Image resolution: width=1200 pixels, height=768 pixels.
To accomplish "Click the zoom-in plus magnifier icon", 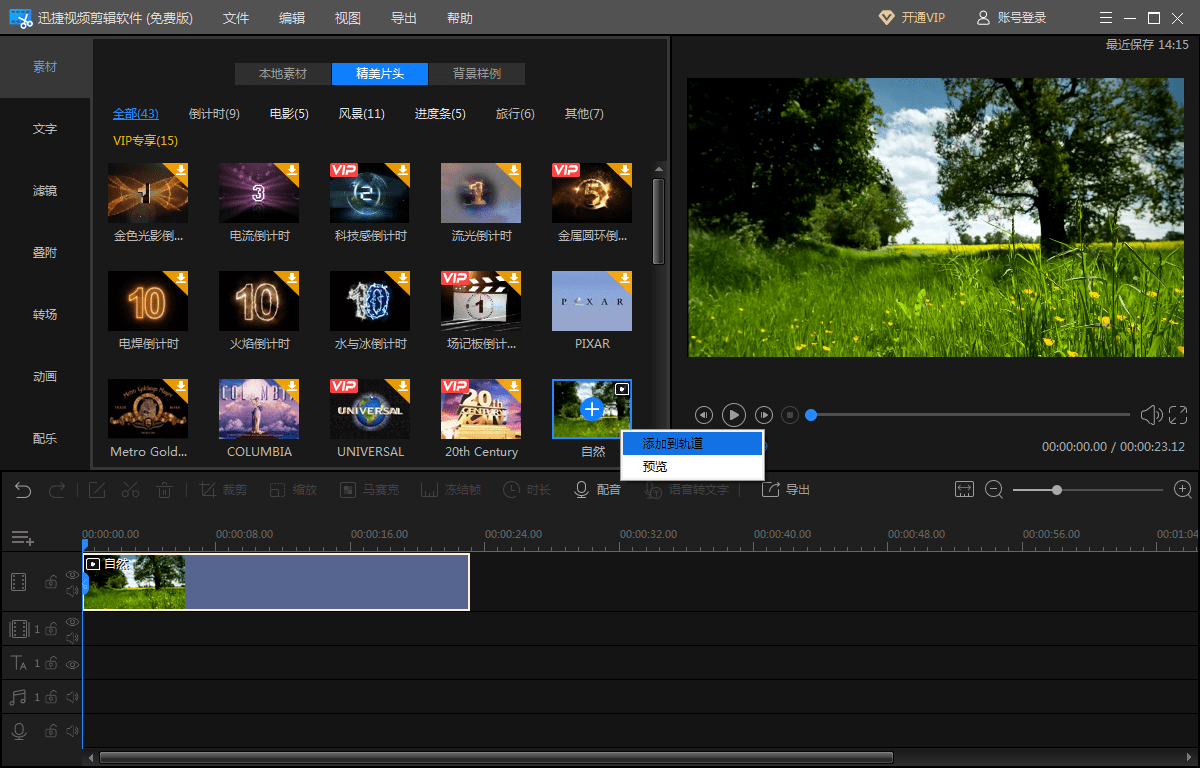I will click(x=1183, y=489).
